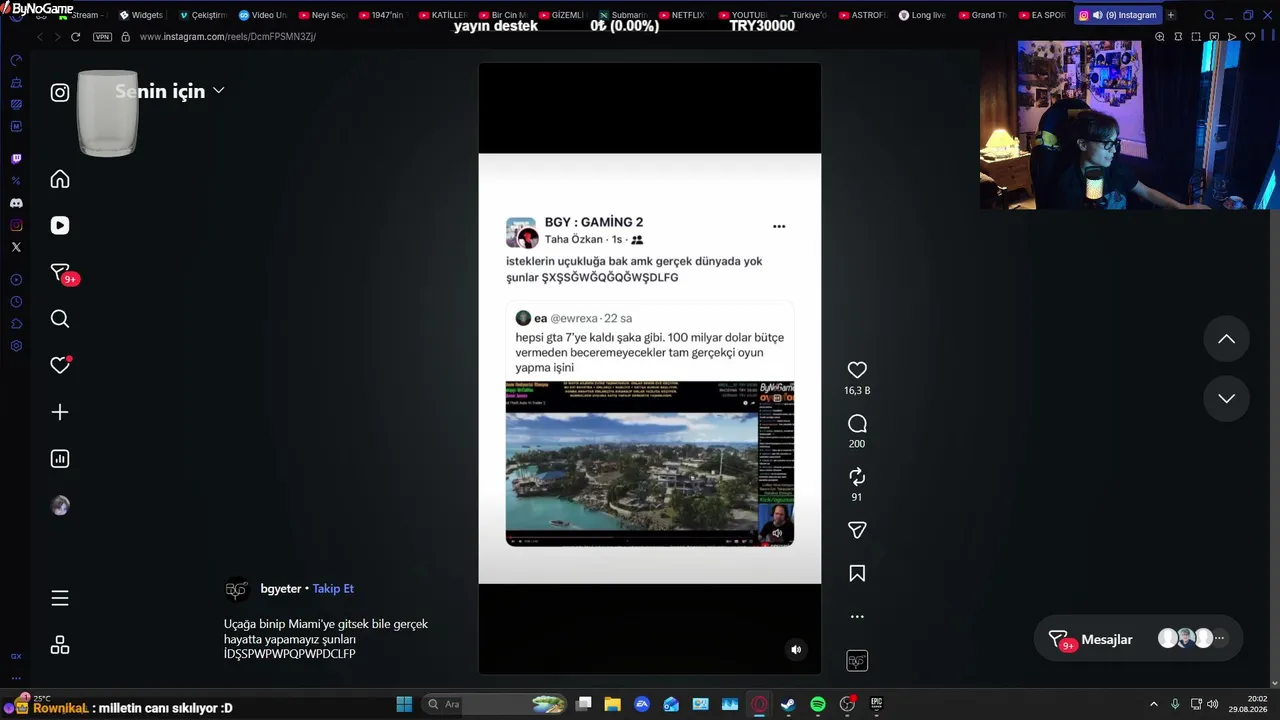
Task: Open the system volume speaker icon
Action: pyautogui.click(x=1213, y=704)
